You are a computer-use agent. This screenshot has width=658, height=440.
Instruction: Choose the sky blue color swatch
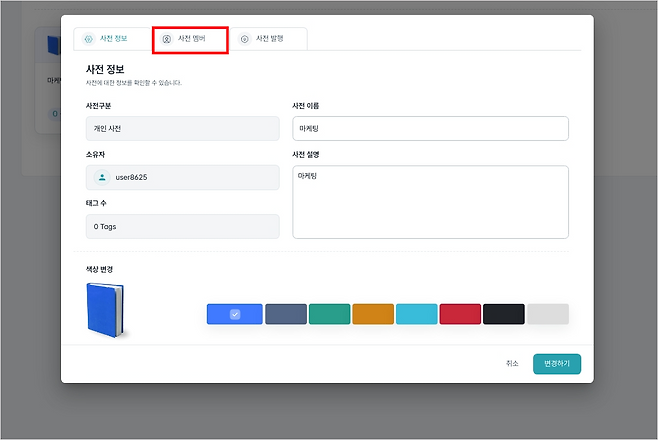(x=416, y=314)
